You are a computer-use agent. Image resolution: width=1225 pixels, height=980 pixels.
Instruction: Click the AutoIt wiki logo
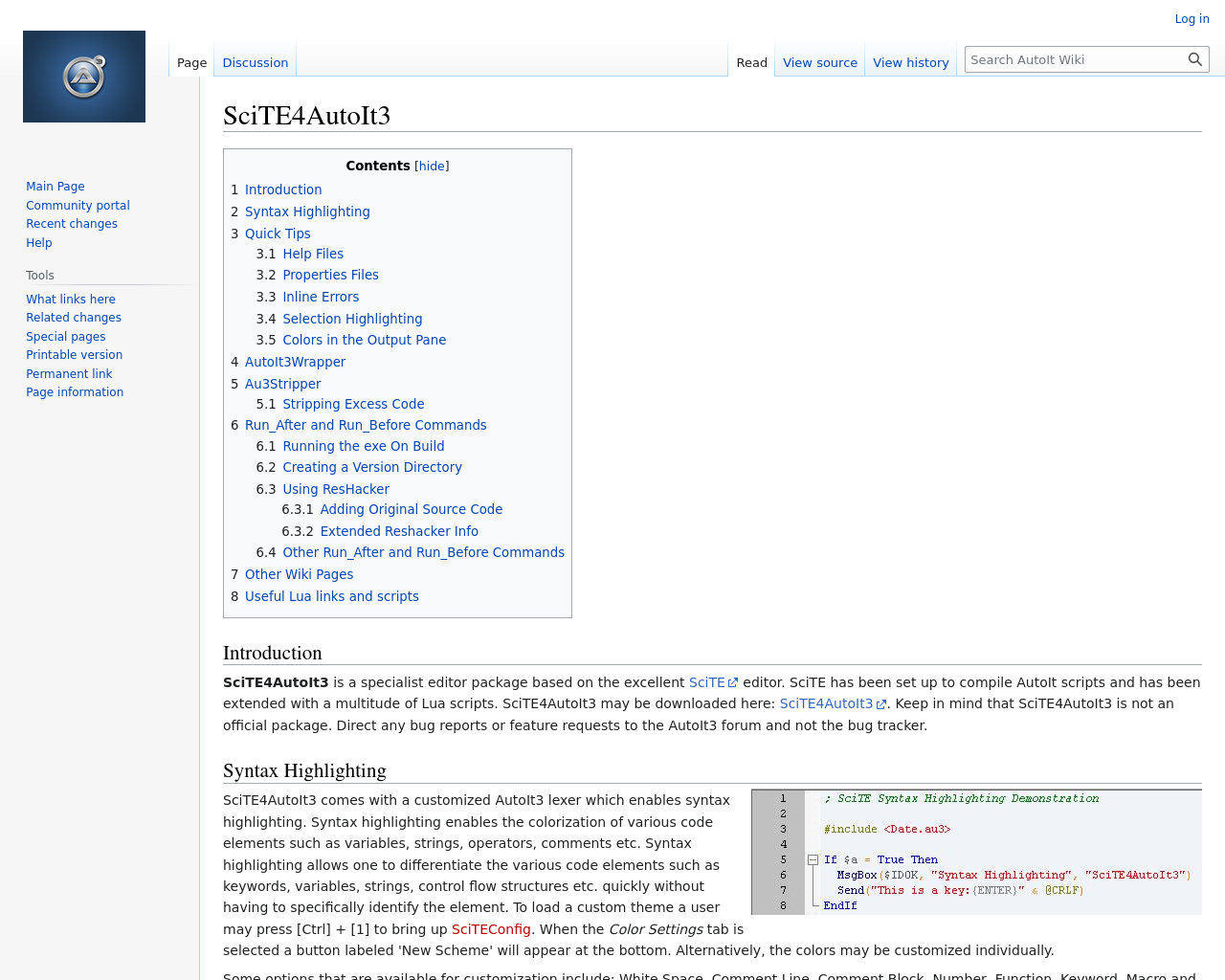tap(84, 77)
